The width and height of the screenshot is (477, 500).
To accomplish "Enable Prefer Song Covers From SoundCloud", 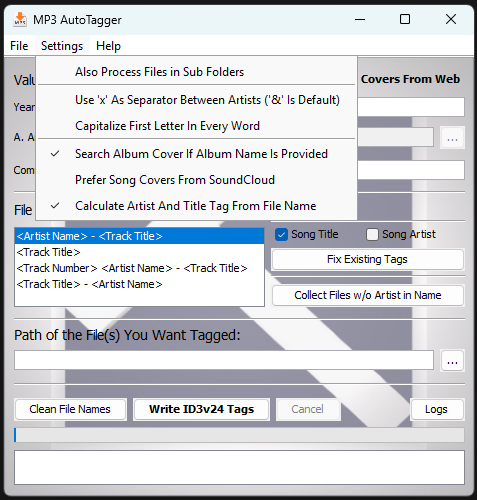I will tap(196, 180).
